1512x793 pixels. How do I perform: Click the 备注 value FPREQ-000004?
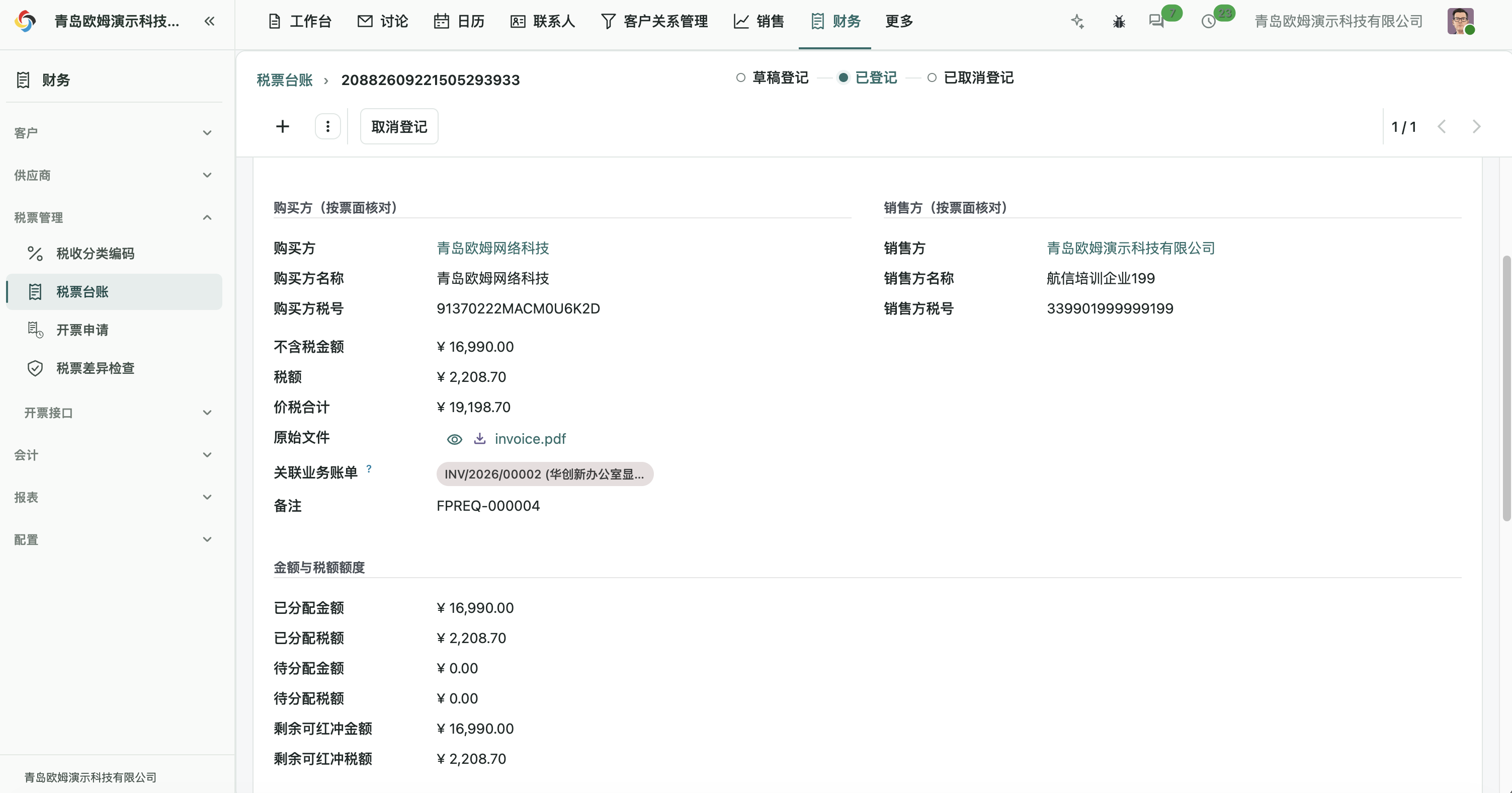pos(488,506)
